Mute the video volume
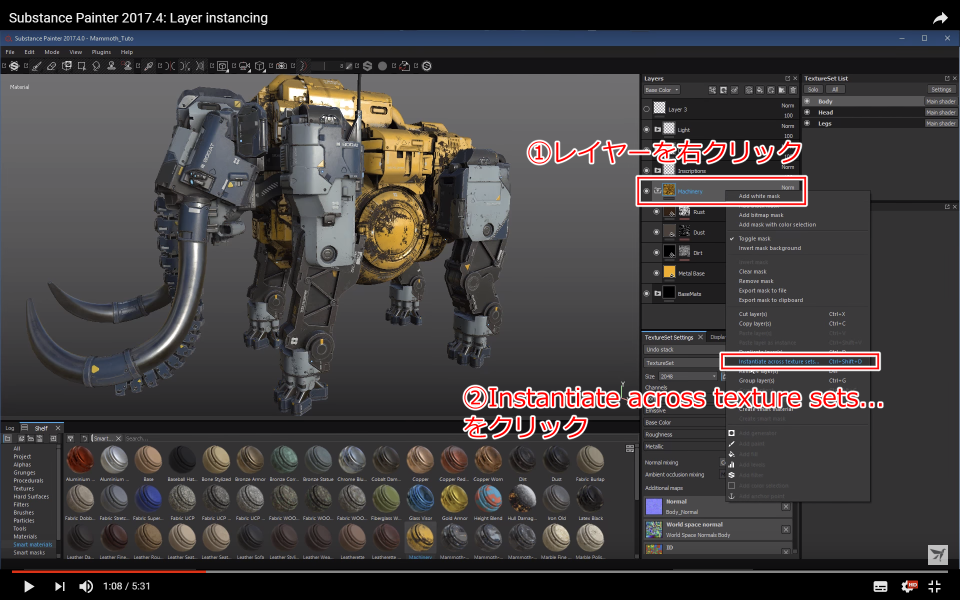Screen dimensions: 960x600 pyautogui.click(x=86, y=586)
